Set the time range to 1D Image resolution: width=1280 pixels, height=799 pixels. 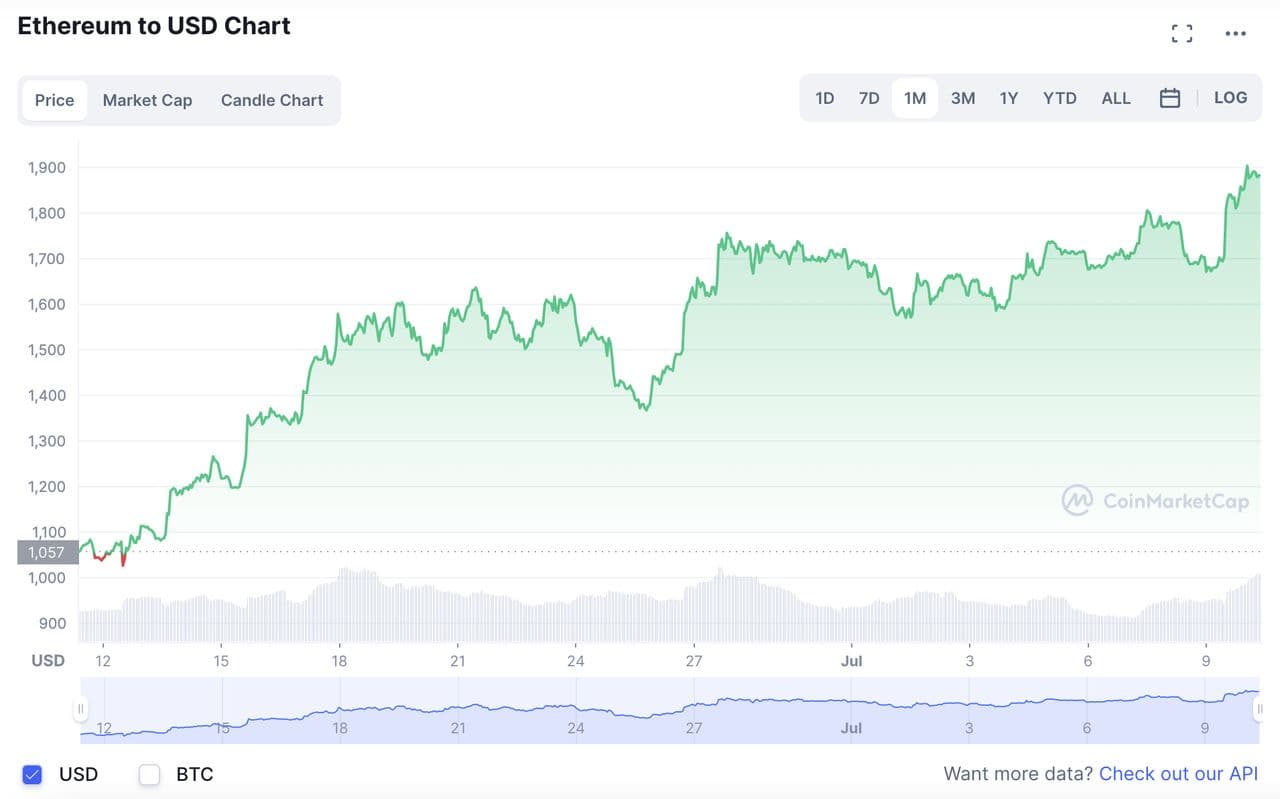coord(825,98)
